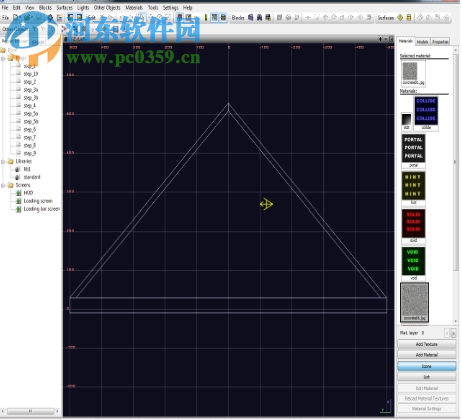Open the Lights menu

click(x=83, y=7)
